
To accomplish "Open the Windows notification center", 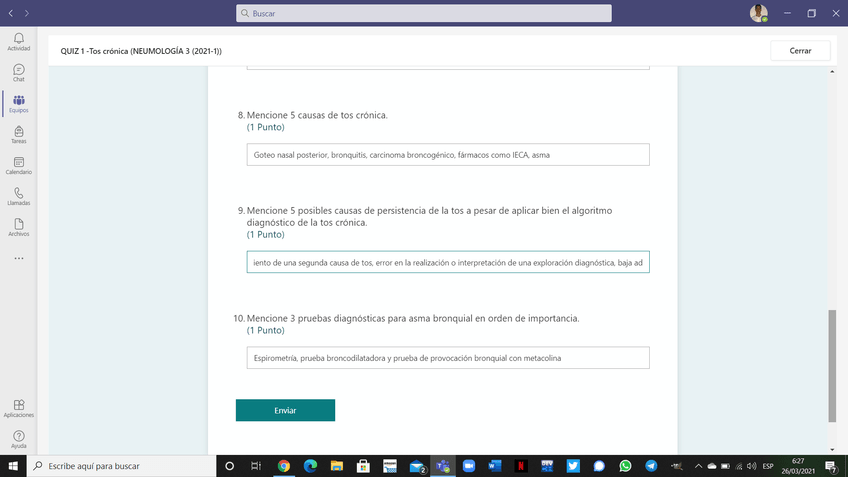I will [832, 466].
